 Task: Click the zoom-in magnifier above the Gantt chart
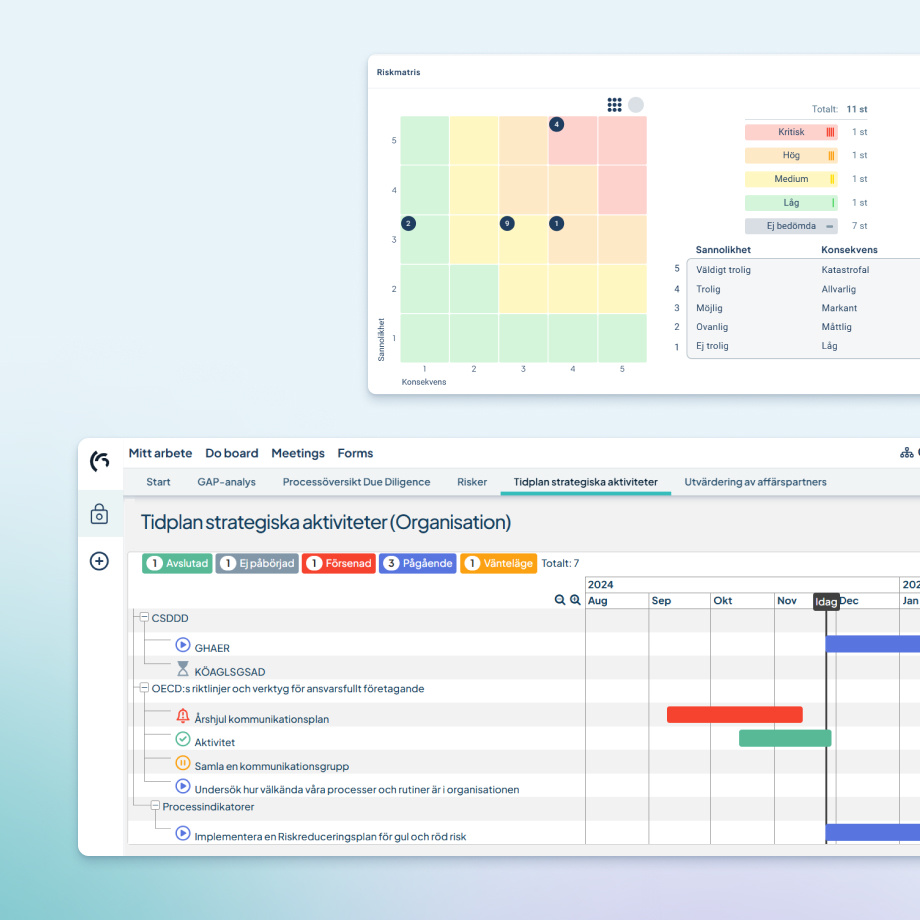573,598
